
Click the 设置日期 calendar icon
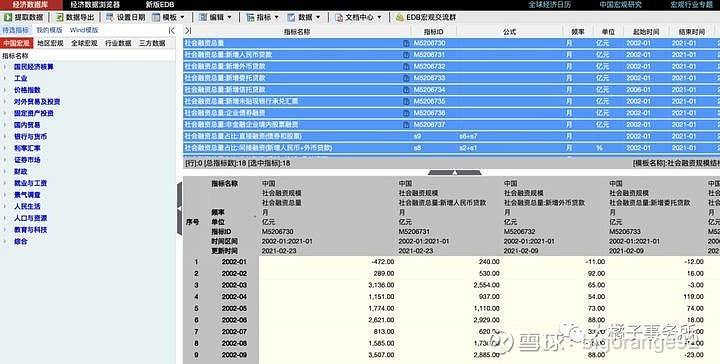tap(110, 17)
